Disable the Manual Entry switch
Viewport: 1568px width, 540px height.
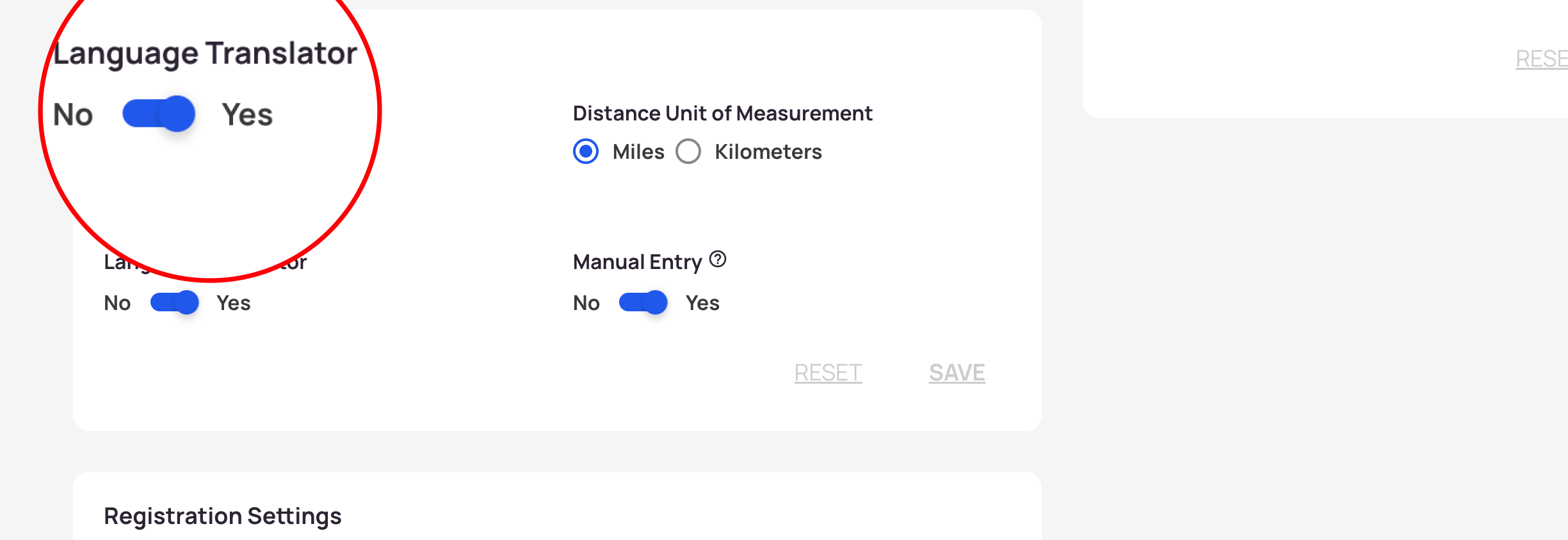(643, 302)
